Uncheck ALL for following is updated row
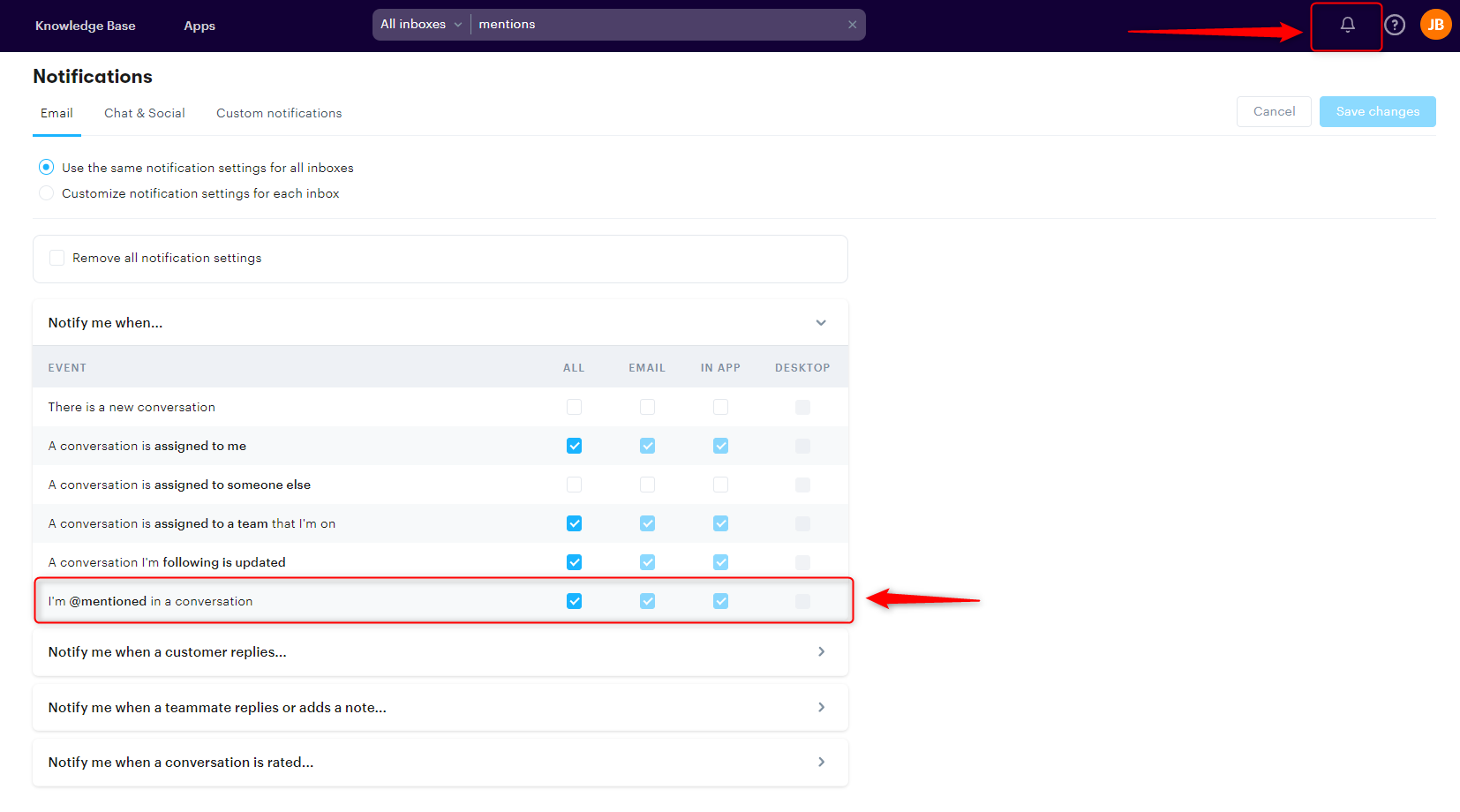1460x812 pixels. pos(574,562)
